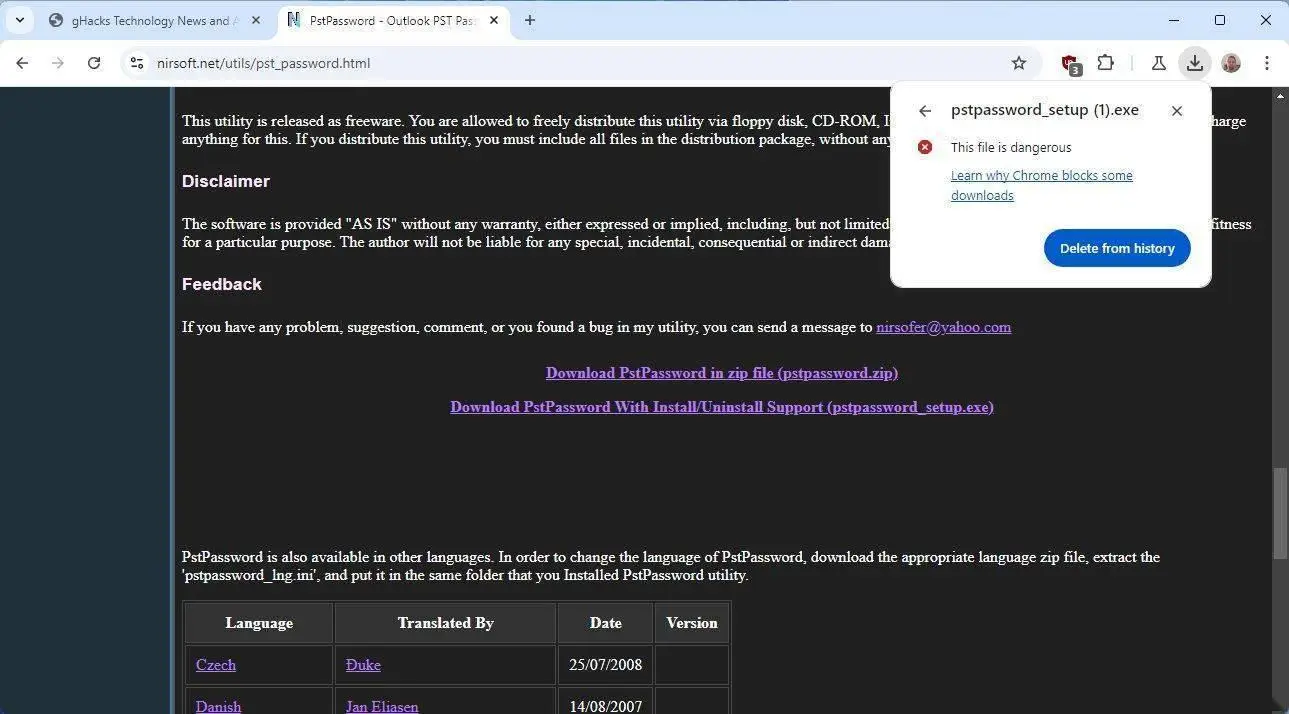The image size is (1289, 714).
Task: Click the extensions puzzle piece icon
Action: 1106,63
